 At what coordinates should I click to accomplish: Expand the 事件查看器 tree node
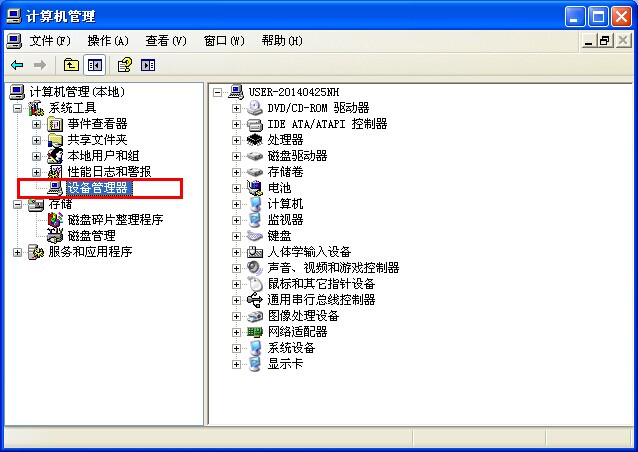click(x=37, y=124)
